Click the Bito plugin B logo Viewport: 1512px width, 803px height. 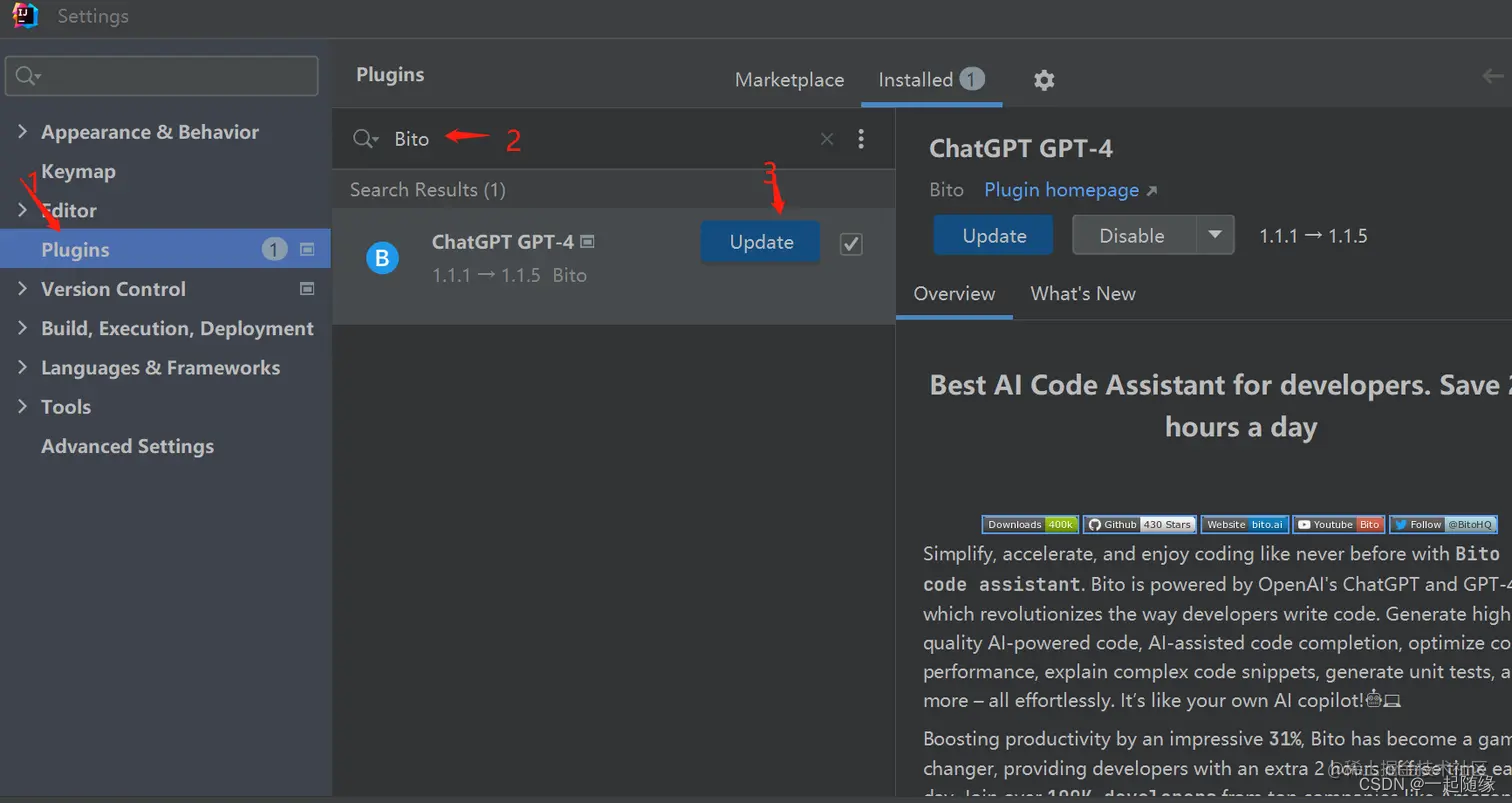point(382,259)
